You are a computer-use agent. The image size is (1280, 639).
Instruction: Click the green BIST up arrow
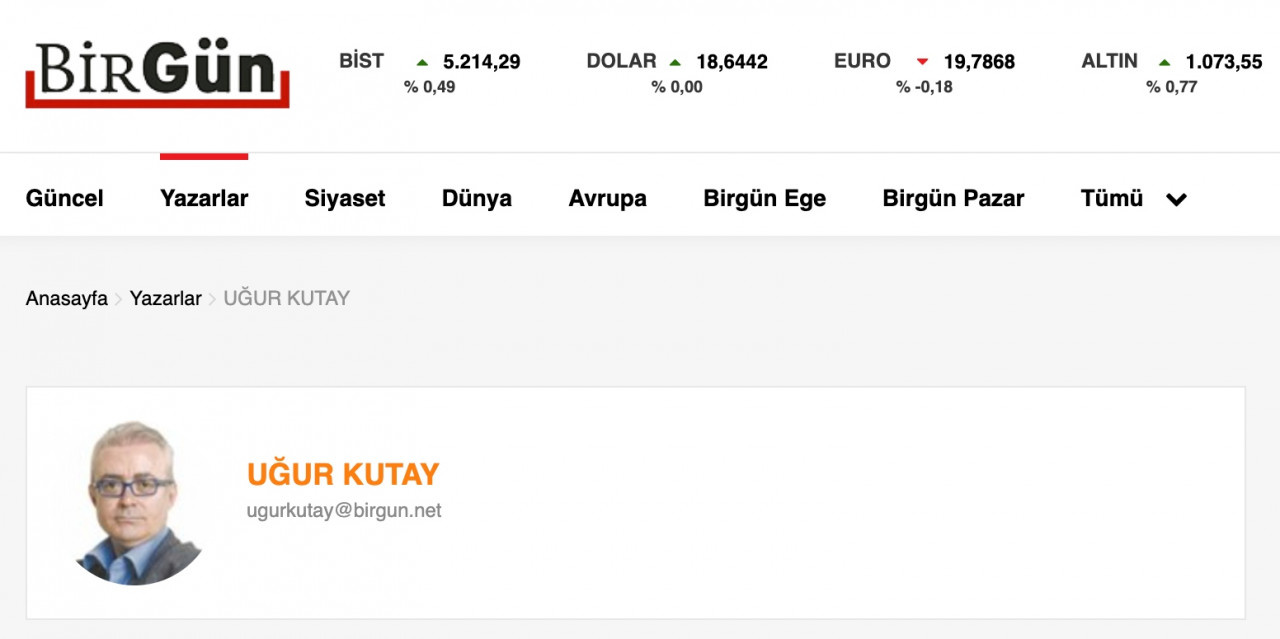point(422,62)
